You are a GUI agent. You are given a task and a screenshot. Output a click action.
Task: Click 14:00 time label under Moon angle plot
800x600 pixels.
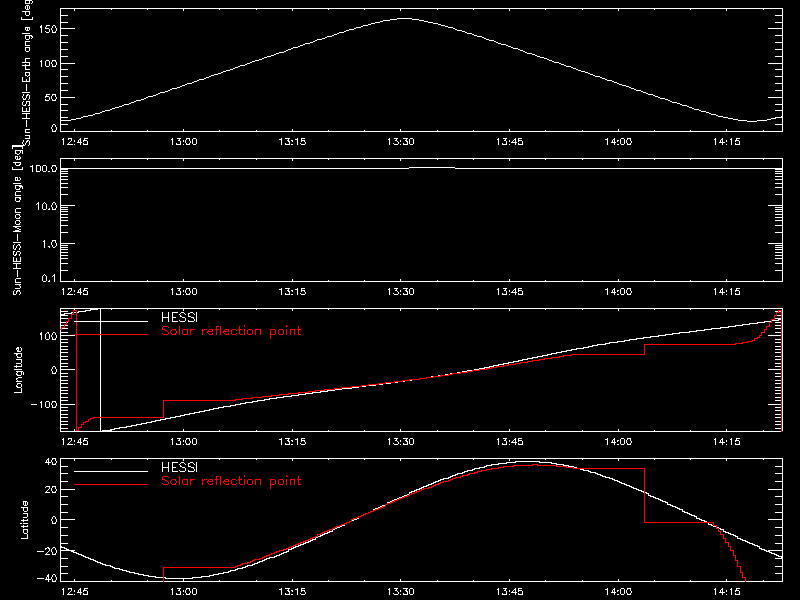click(618, 291)
